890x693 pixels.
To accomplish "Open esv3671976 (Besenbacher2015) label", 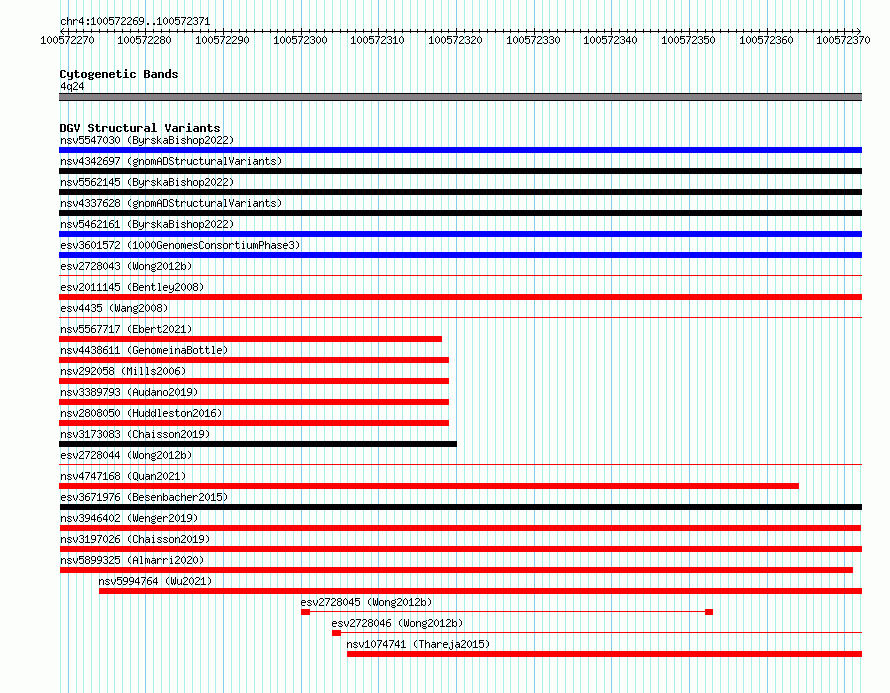I will [x=144, y=497].
